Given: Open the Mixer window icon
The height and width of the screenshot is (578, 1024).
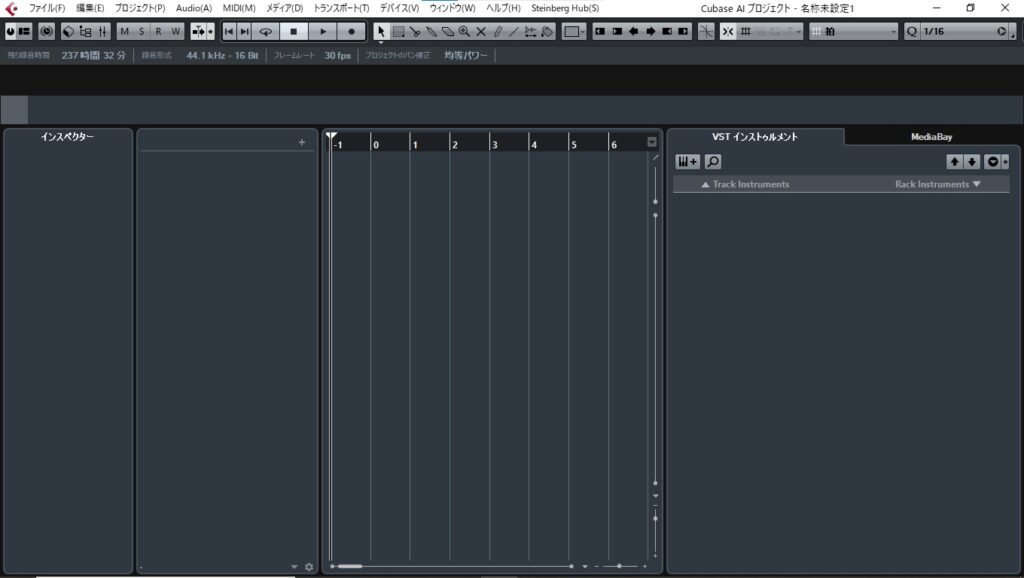Looking at the screenshot, I should 103,31.
